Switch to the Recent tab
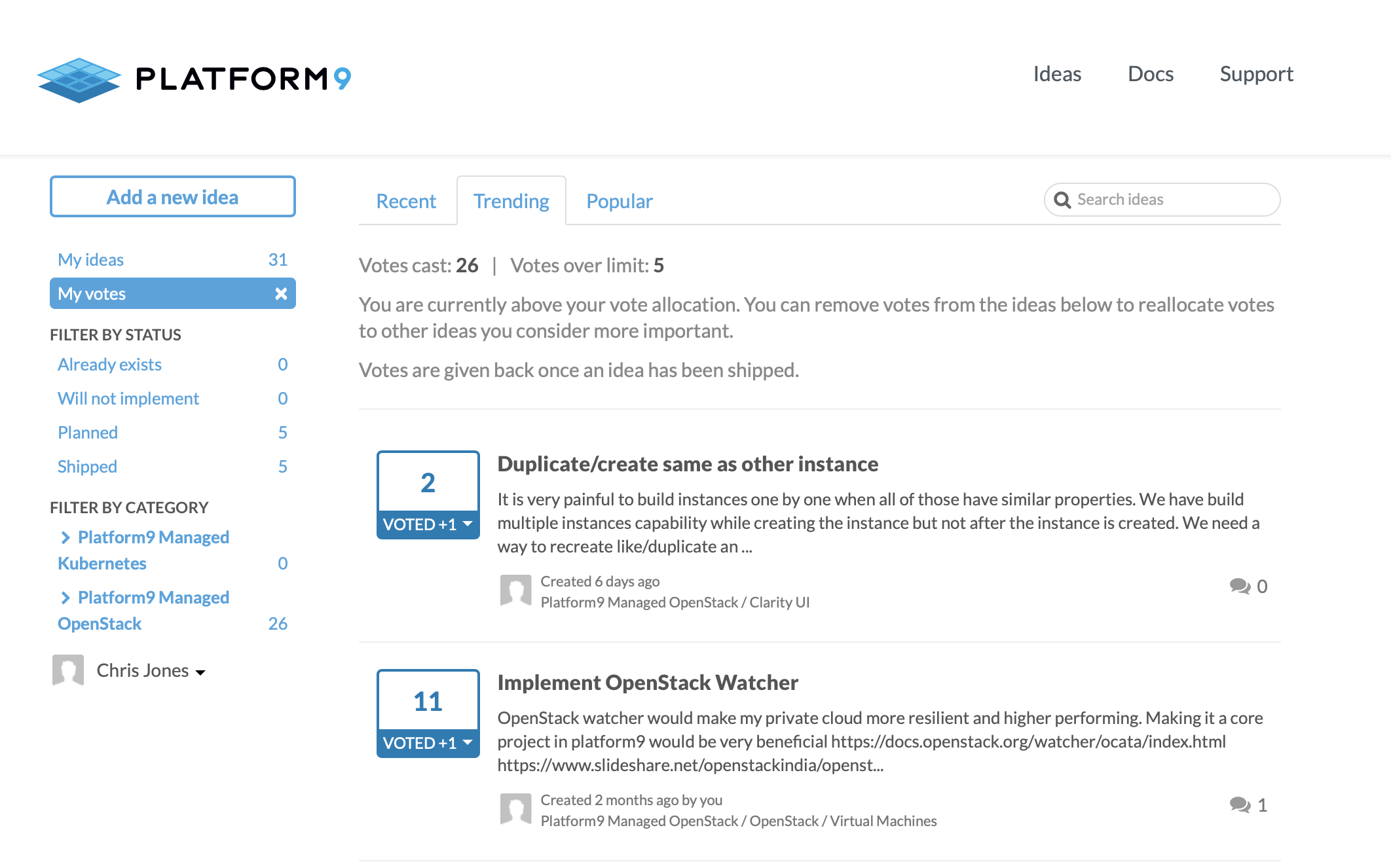The width and height of the screenshot is (1391, 868). point(406,201)
